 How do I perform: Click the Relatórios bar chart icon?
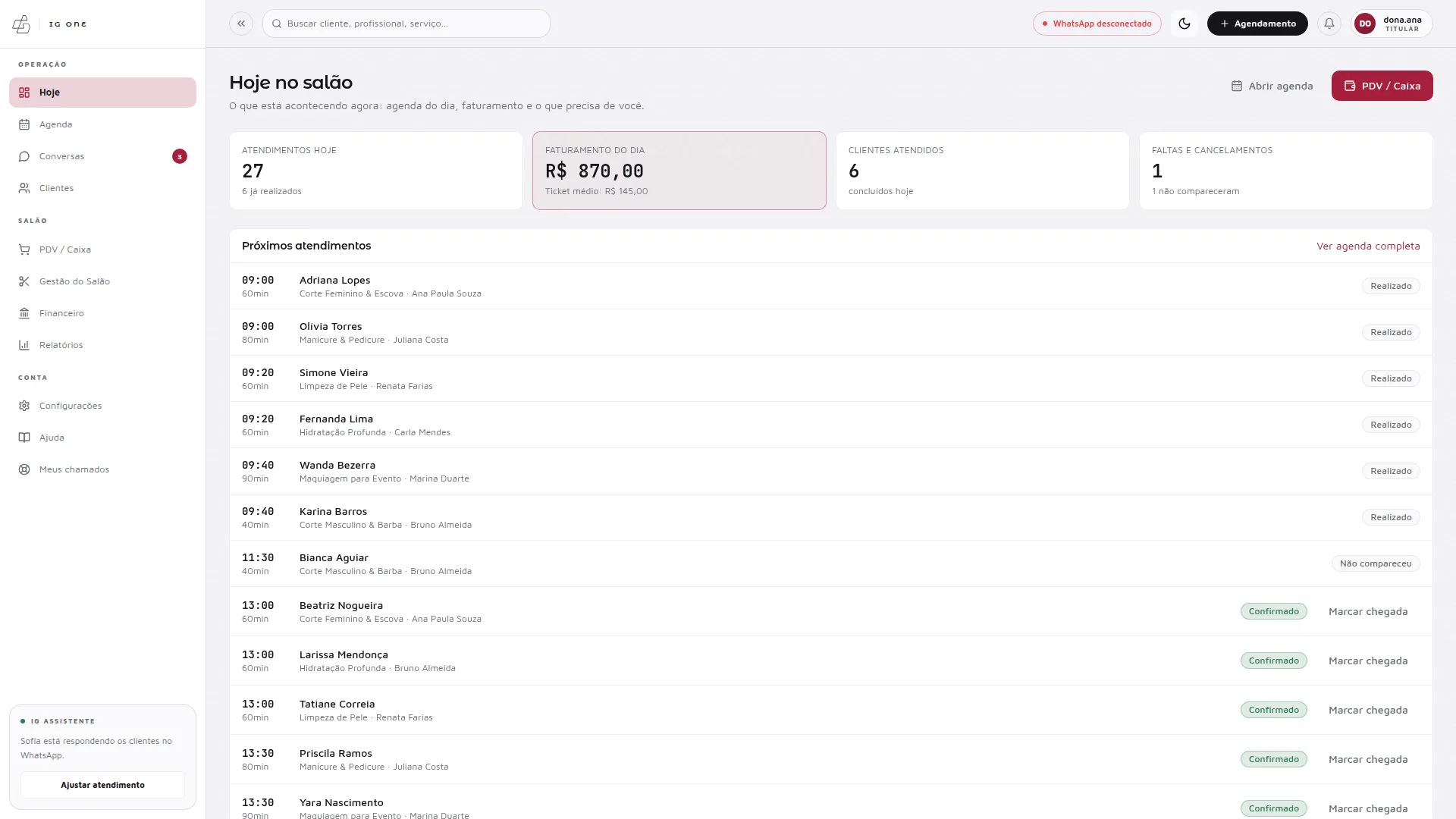click(24, 345)
